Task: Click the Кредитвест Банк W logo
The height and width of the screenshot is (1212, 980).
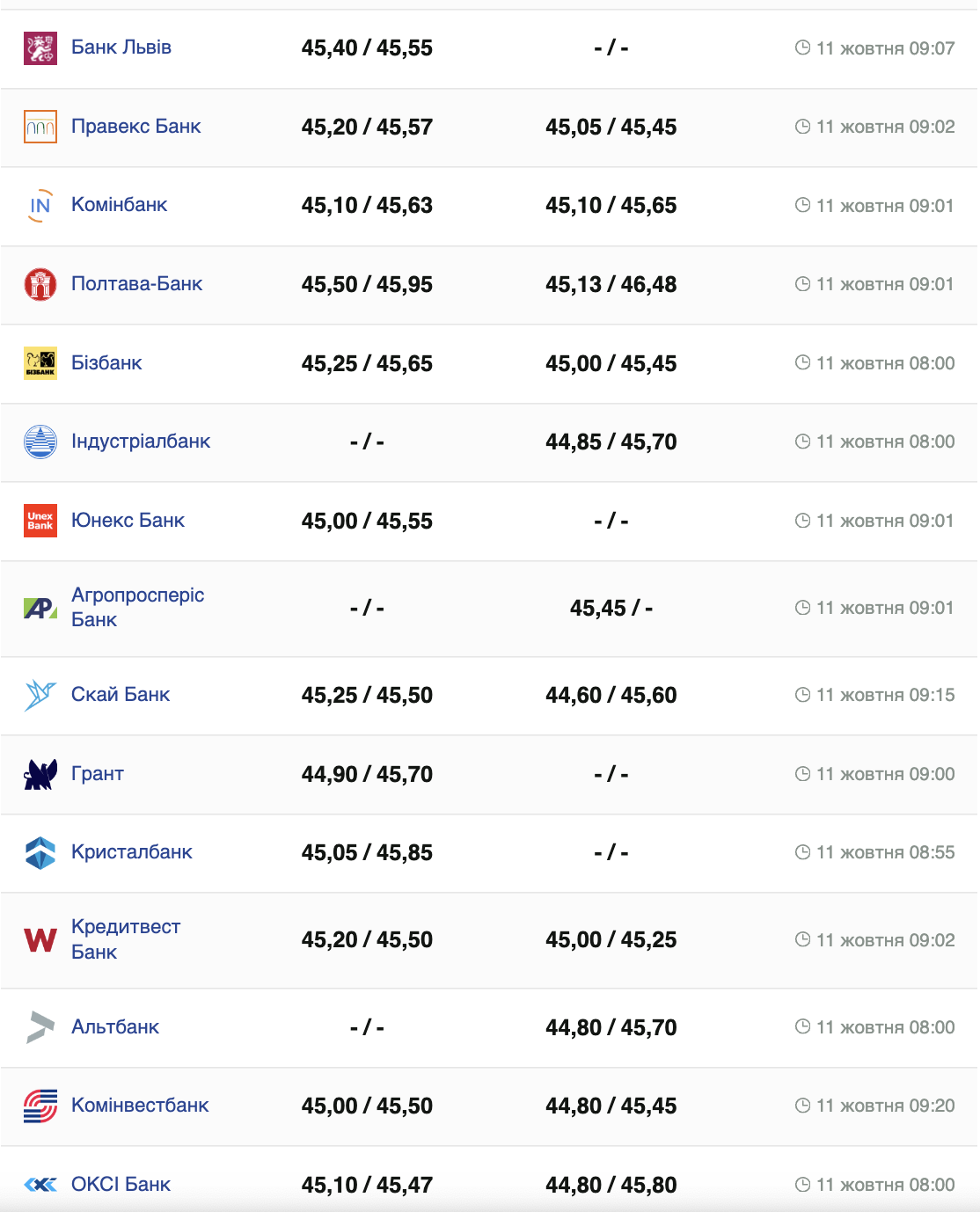Action: 40,940
